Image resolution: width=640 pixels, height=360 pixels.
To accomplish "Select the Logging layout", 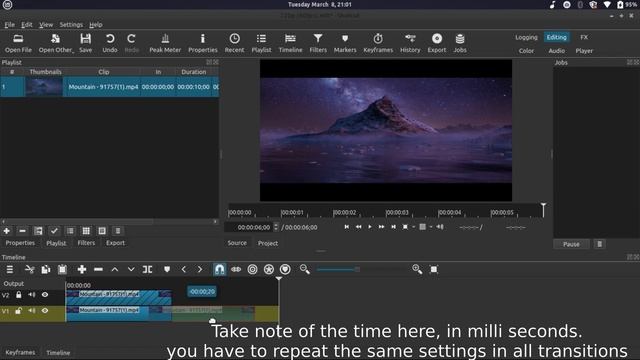I will tap(526, 37).
